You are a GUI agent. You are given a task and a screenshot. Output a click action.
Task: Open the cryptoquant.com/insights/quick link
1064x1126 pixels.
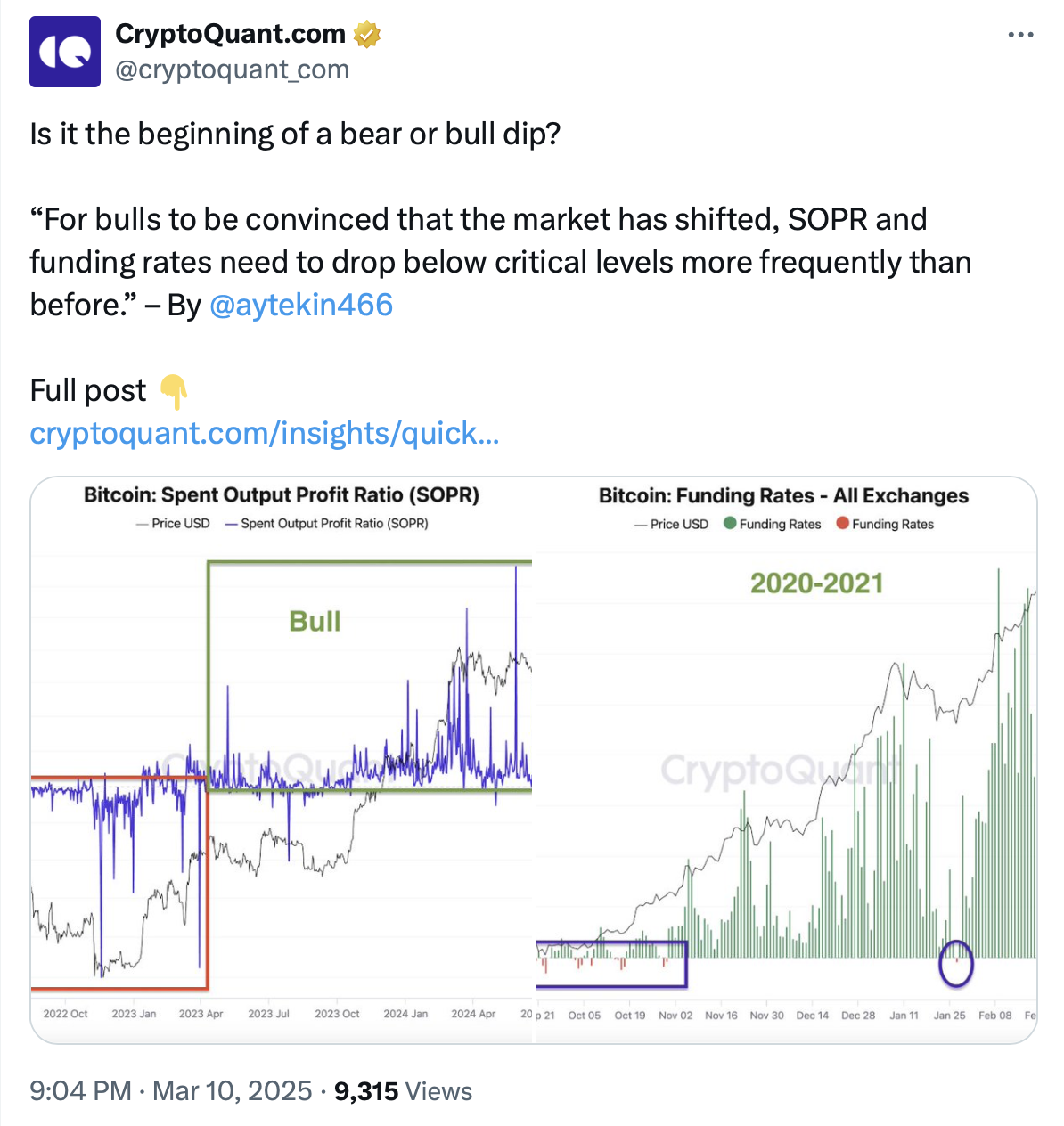pyautogui.click(x=264, y=433)
